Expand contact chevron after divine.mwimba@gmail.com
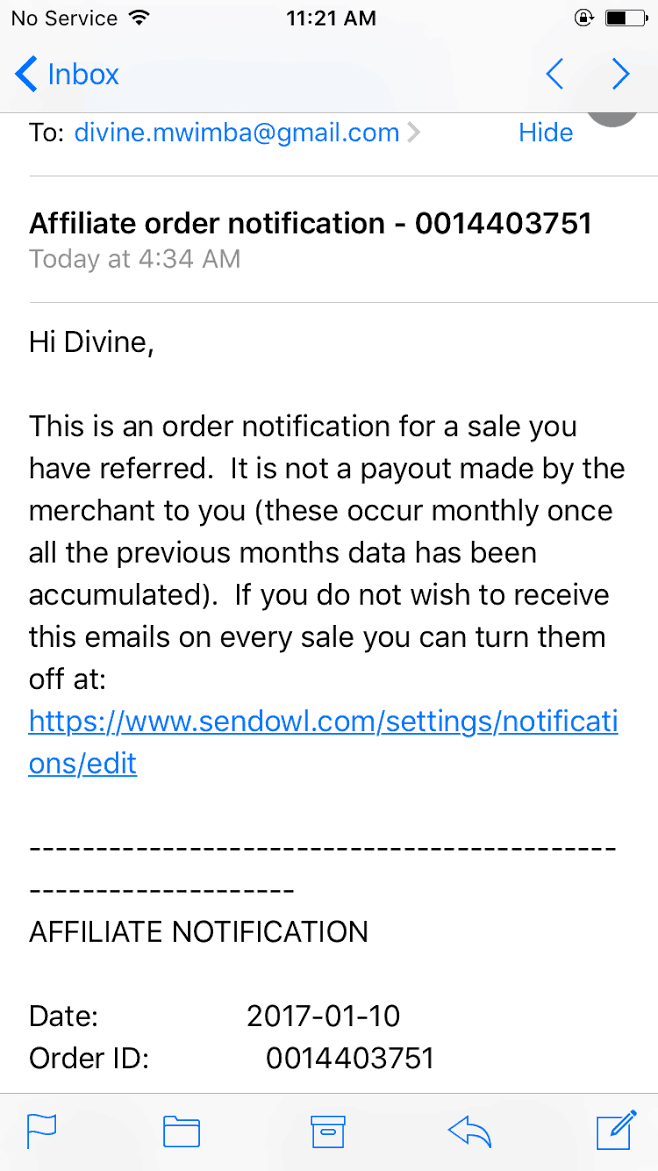 tap(413, 134)
